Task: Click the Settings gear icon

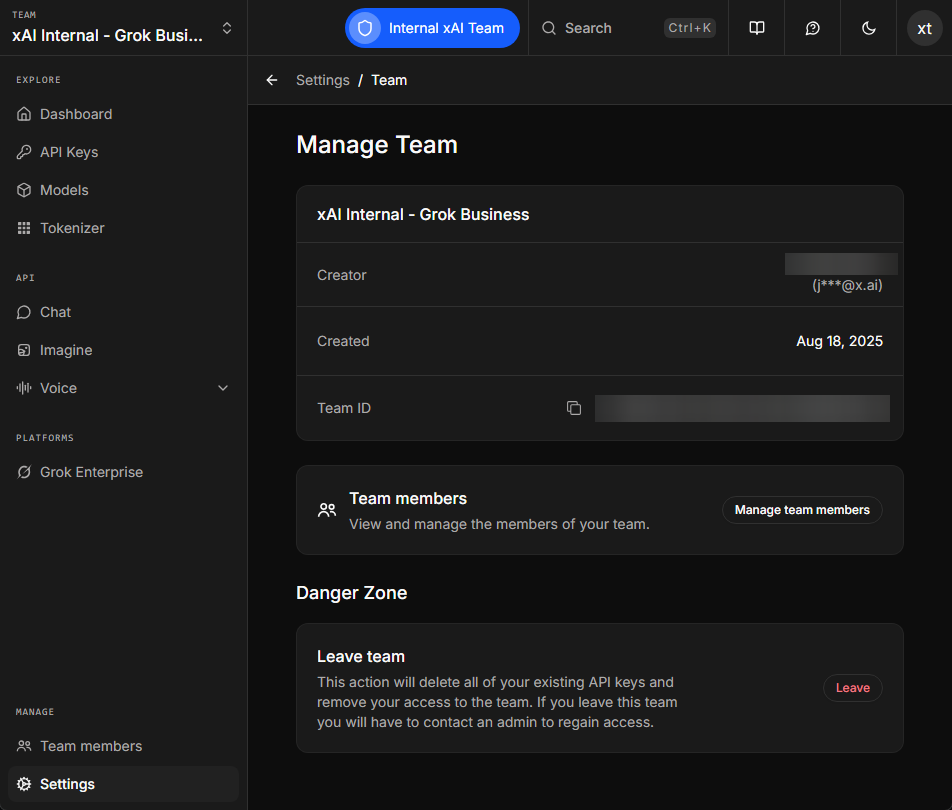Action: click(x=24, y=784)
